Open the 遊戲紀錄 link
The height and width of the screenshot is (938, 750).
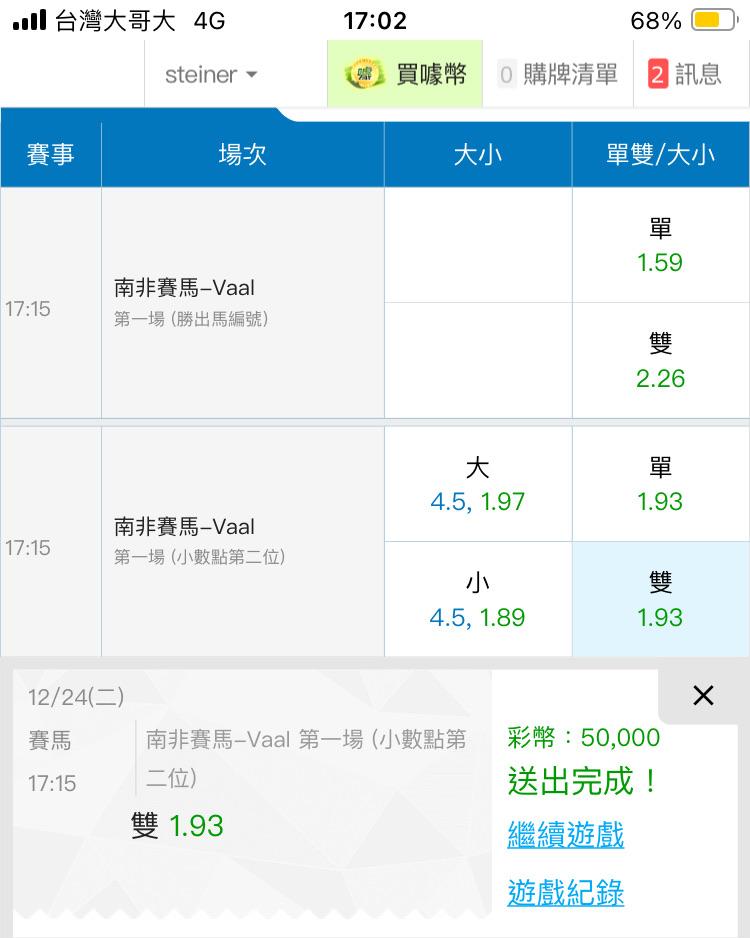(x=566, y=892)
